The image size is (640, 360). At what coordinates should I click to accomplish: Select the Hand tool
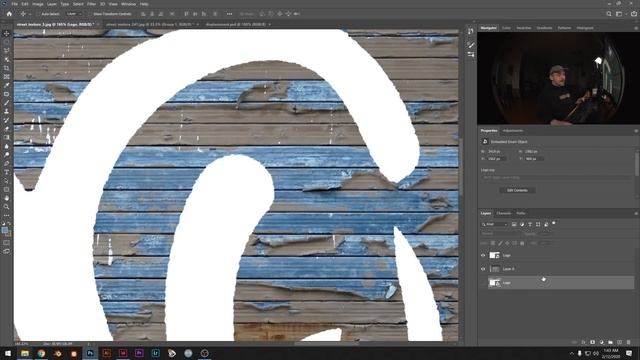point(7,198)
